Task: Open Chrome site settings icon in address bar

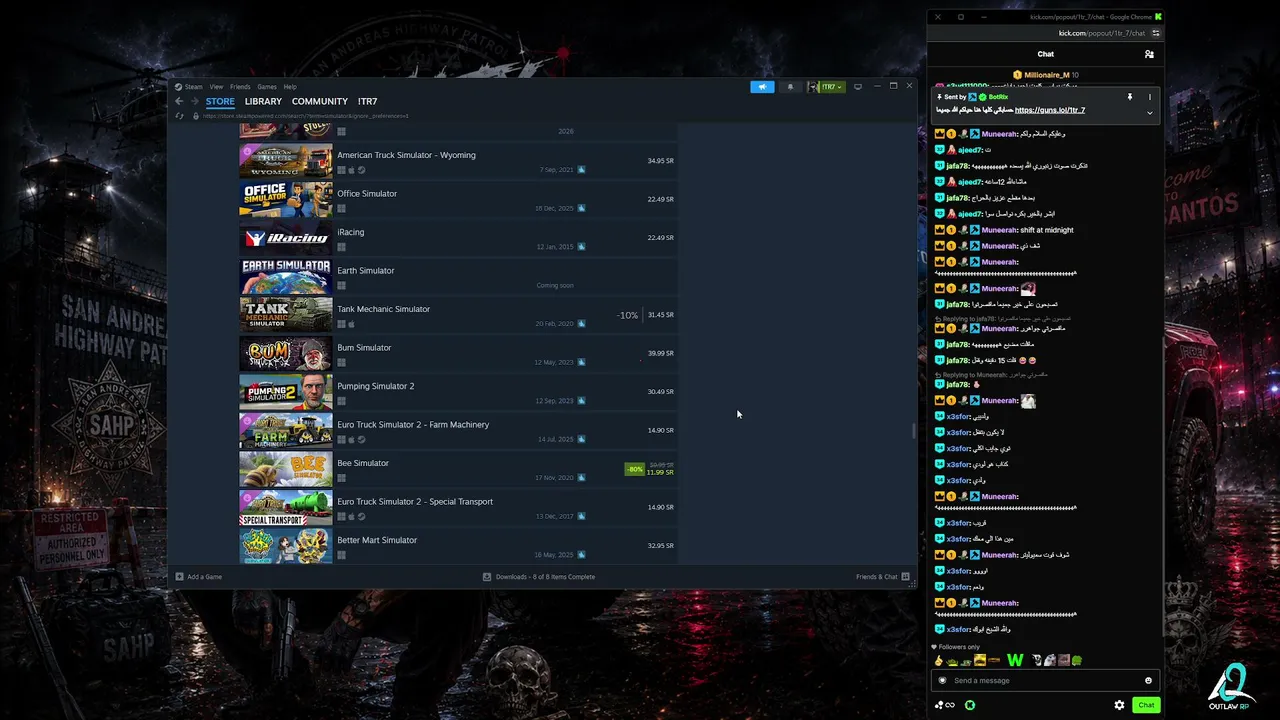Action: pos(1156,33)
